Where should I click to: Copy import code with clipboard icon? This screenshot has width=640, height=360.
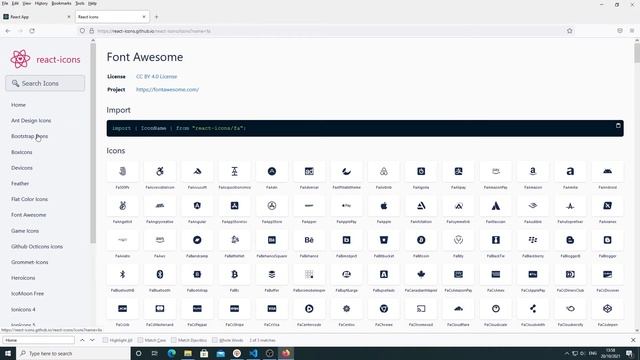pyautogui.click(x=618, y=125)
